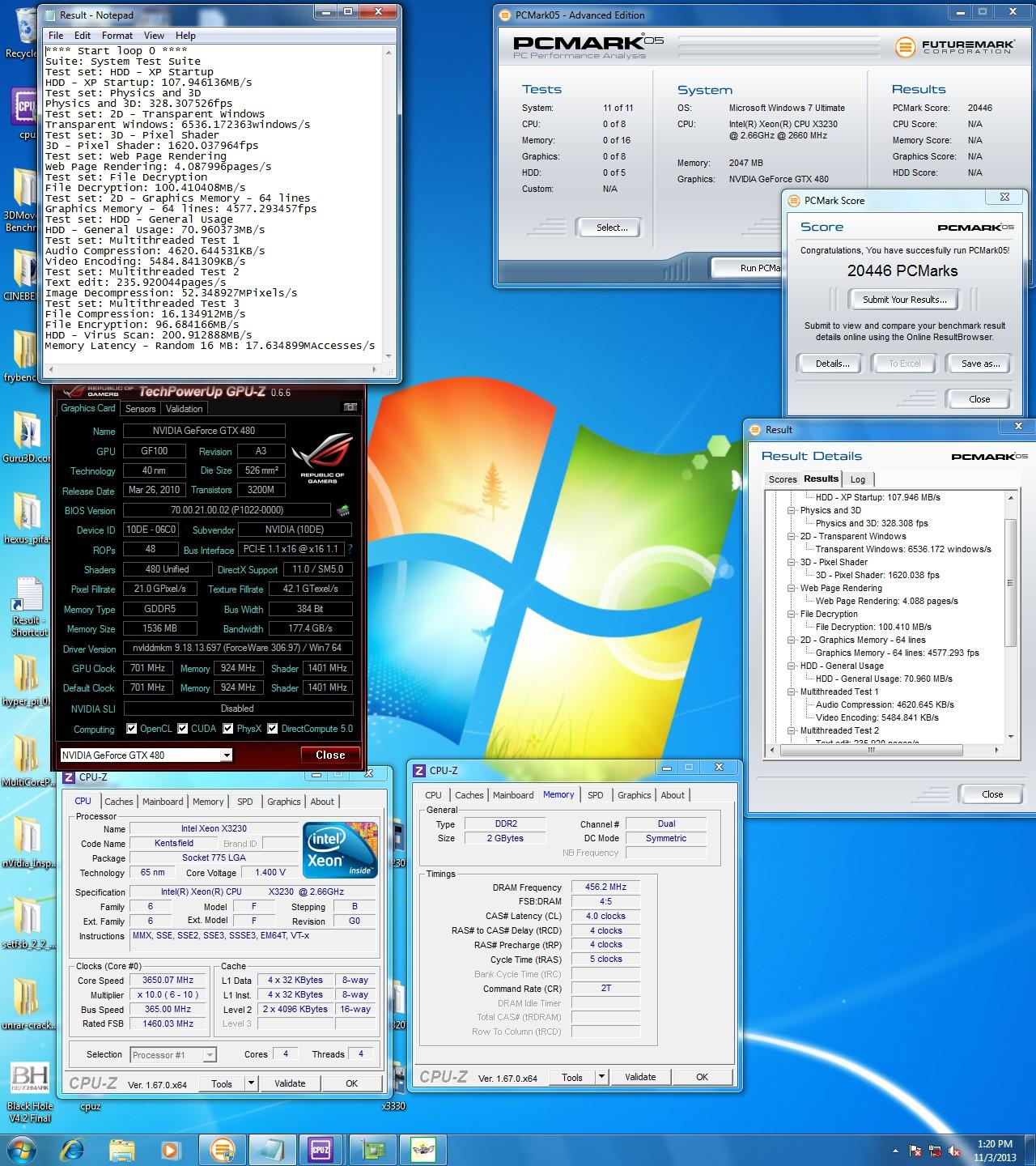Collapse the 2D - Transparent Windows node

coord(792,537)
